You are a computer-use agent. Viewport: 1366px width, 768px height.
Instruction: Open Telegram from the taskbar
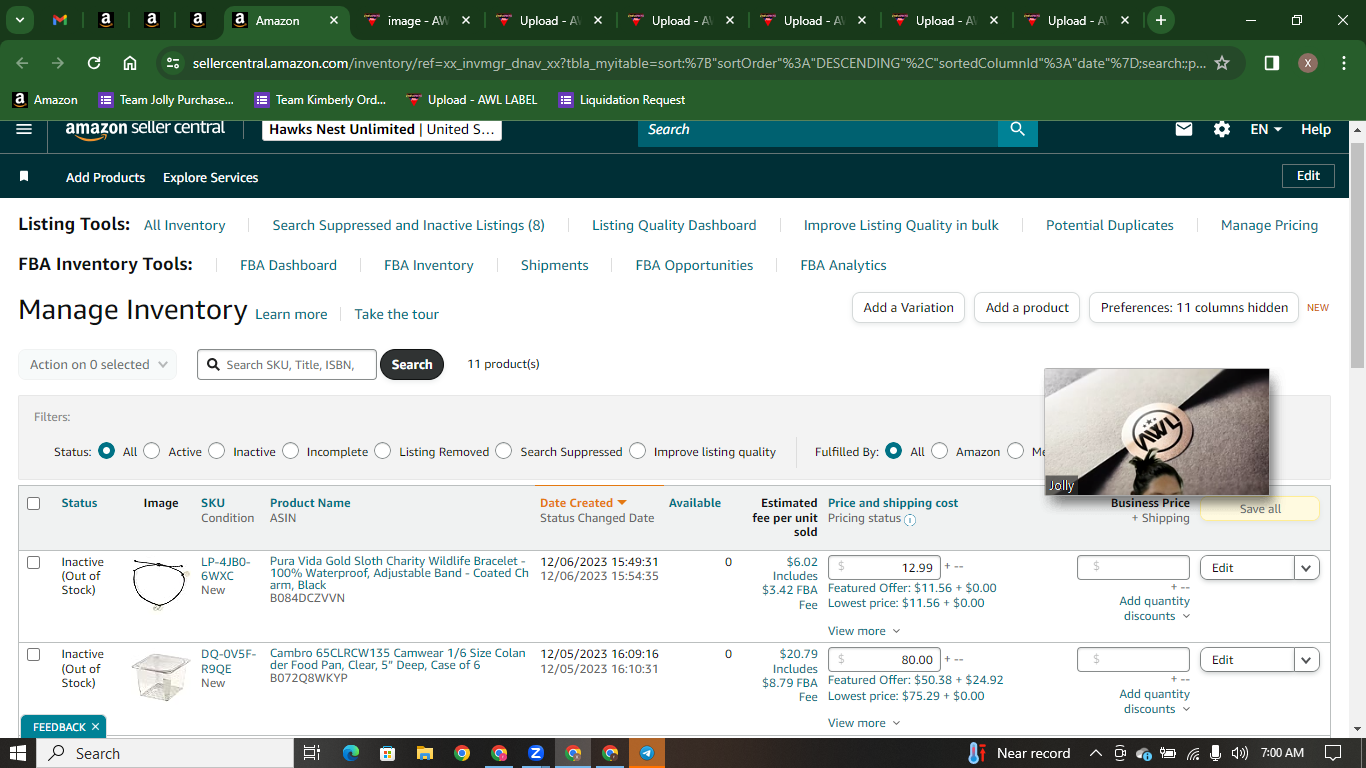pos(647,753)
